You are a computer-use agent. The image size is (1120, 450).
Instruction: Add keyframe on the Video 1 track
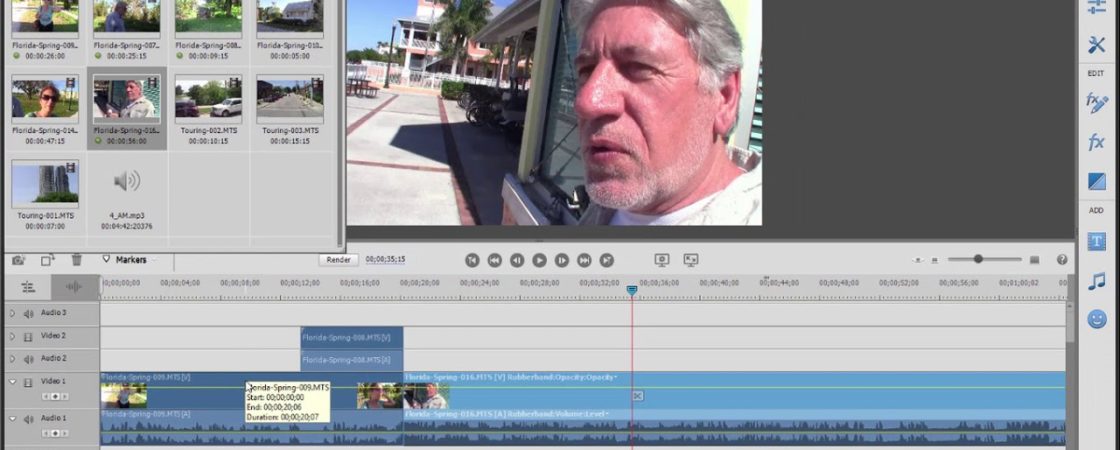(x=55, y=396)
